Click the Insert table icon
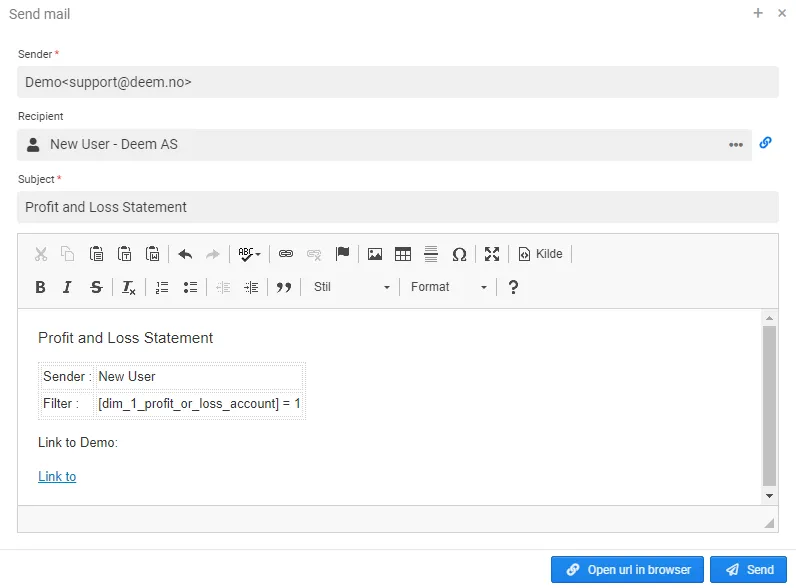 [403, 254]
